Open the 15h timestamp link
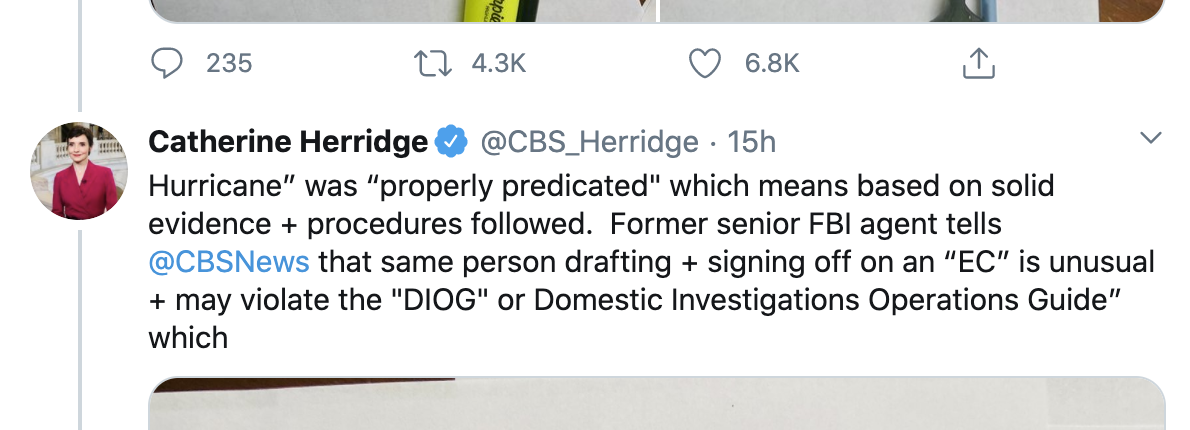 (x=751, y=142)
